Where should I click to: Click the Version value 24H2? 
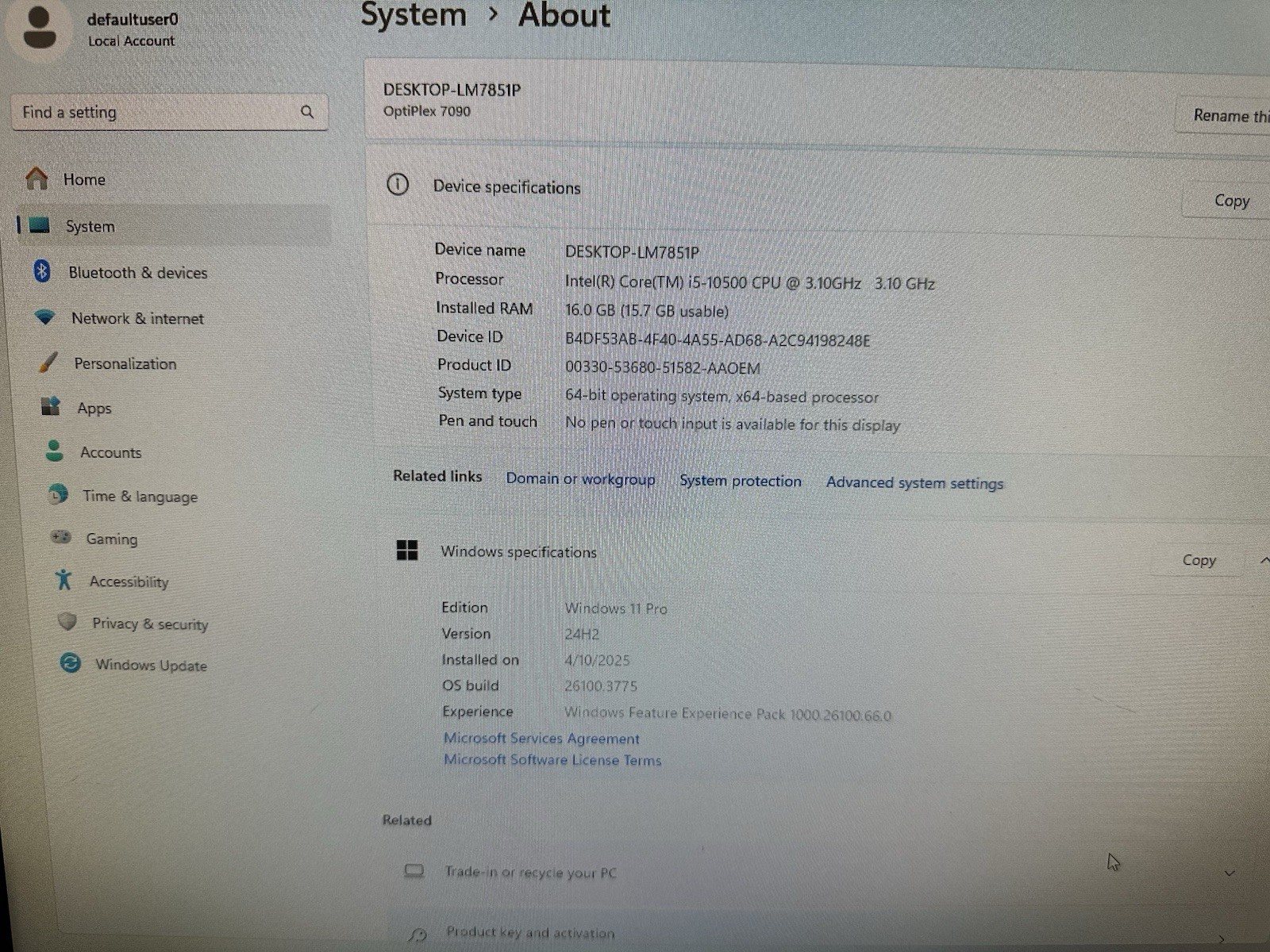(582, 635)
